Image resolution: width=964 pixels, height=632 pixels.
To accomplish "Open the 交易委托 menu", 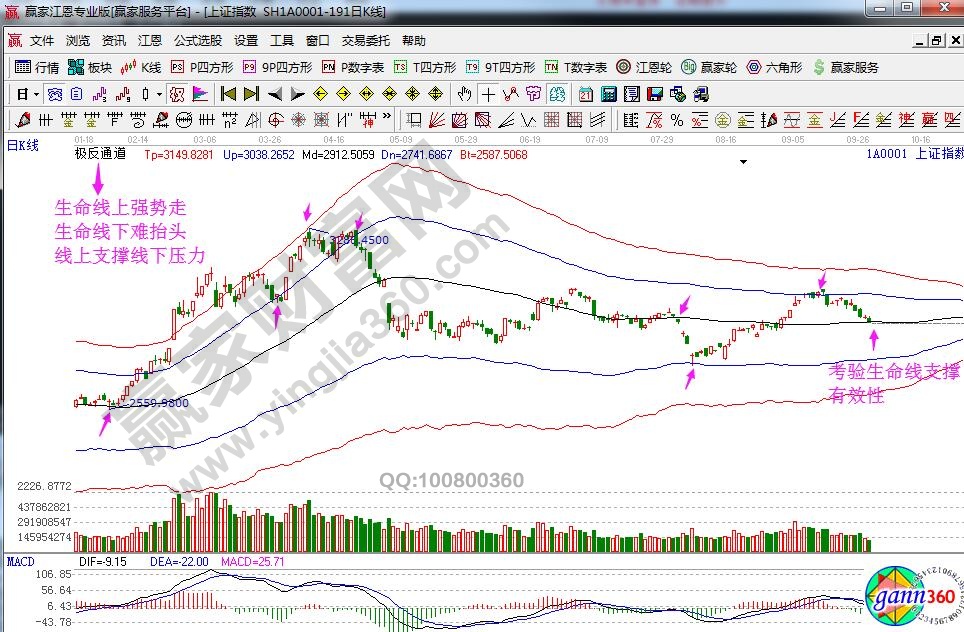I will coord(366,41).
